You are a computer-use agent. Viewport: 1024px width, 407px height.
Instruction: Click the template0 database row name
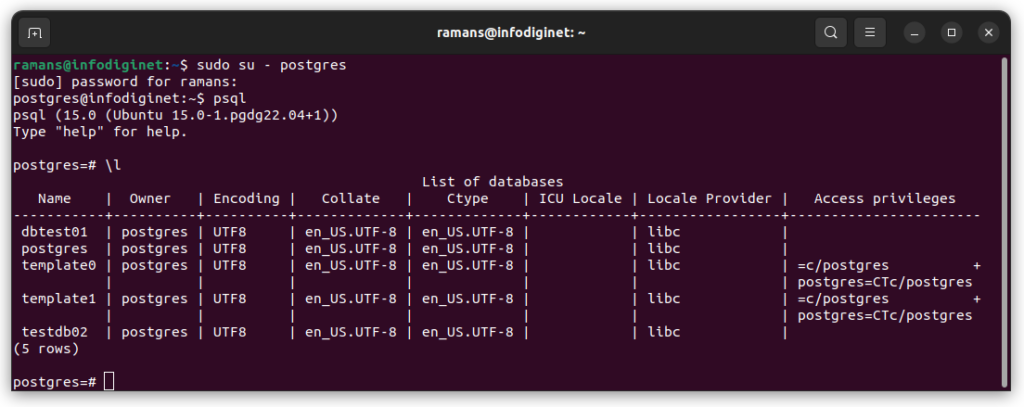coord(59,265)
